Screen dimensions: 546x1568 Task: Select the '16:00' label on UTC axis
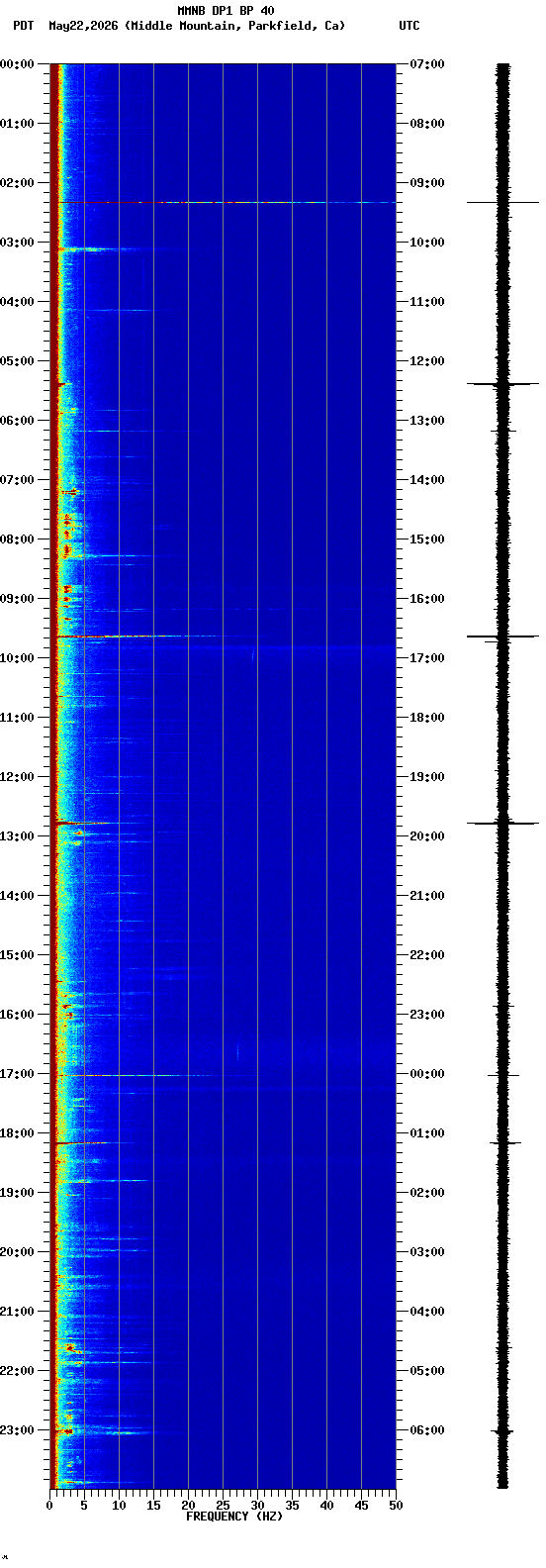(427, 599)
